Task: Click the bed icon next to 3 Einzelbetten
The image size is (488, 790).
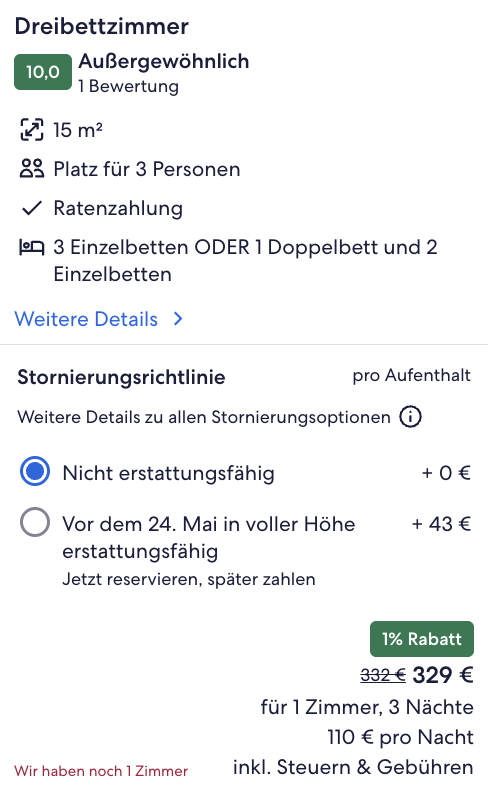Action: [32, 247]
